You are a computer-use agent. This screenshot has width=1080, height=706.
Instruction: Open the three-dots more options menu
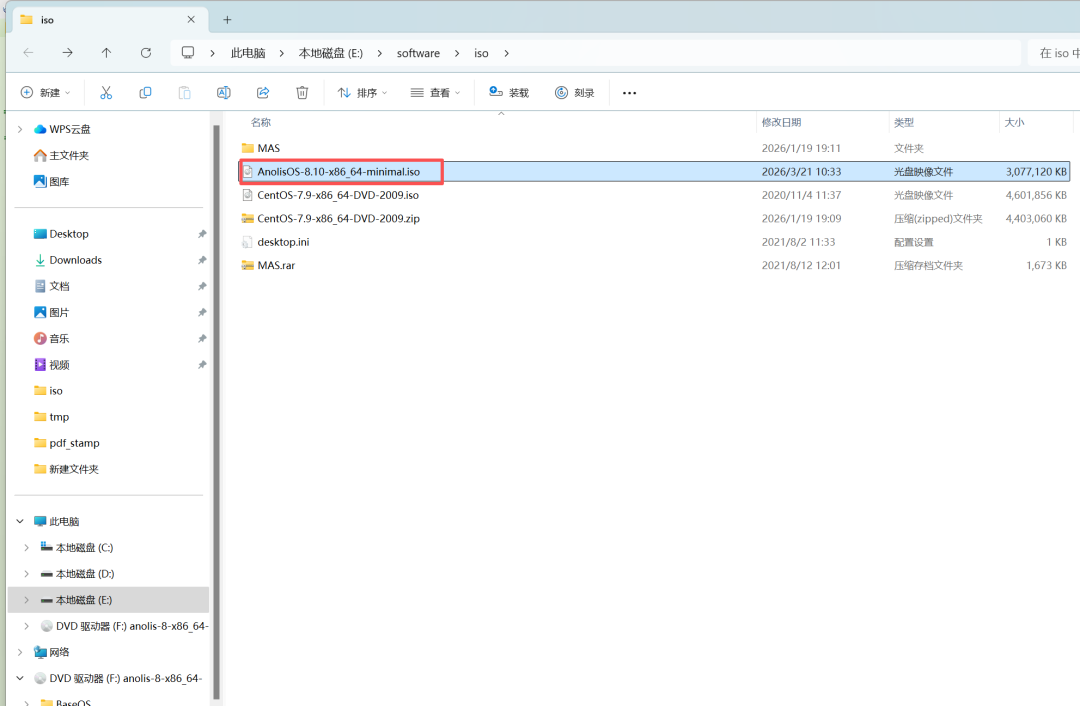click(x=630, y=93)
